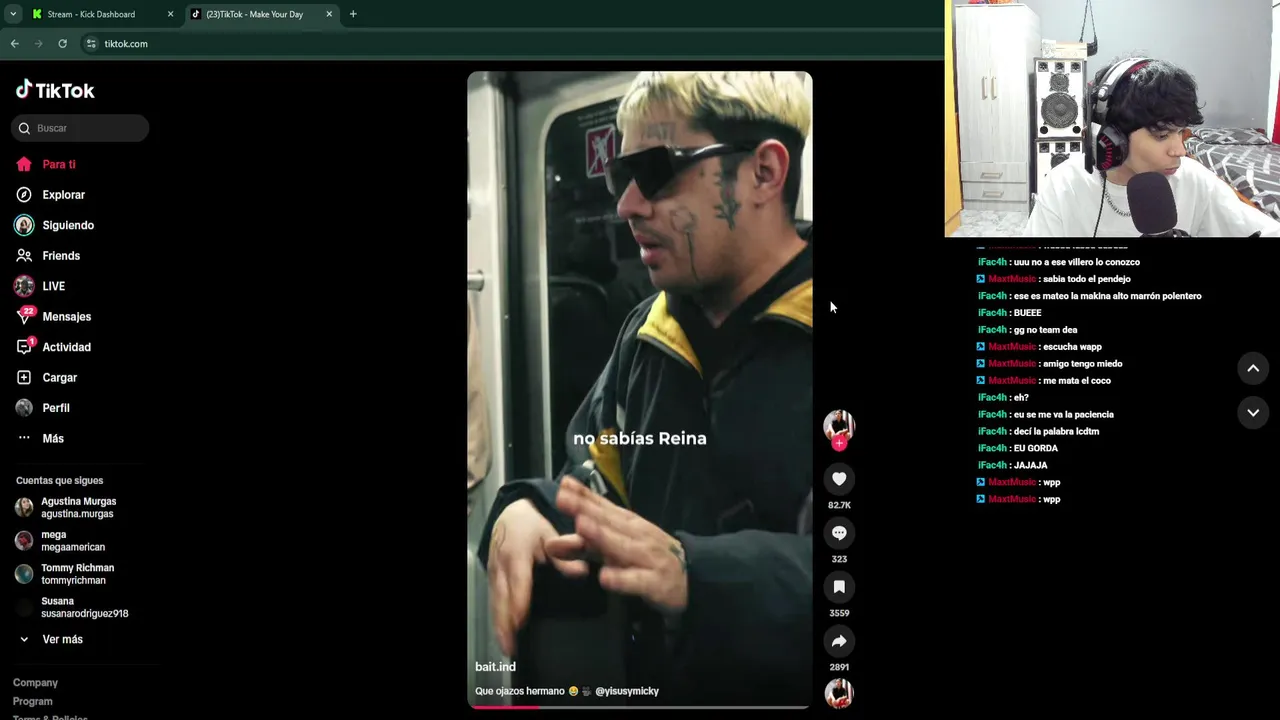
Task: Click the 82.7K likes count
Action: 839,506
